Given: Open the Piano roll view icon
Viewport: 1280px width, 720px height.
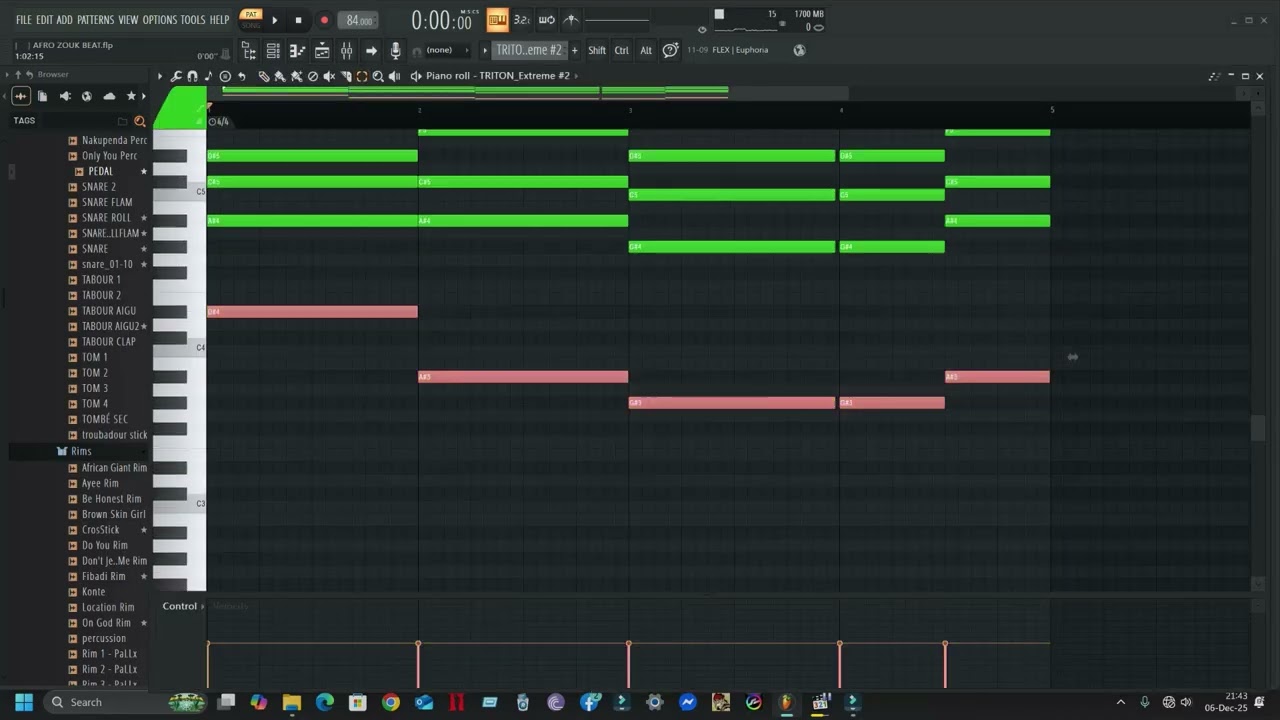Looking at the screenshot, I should pyautogui.click(x=297, y=50).
